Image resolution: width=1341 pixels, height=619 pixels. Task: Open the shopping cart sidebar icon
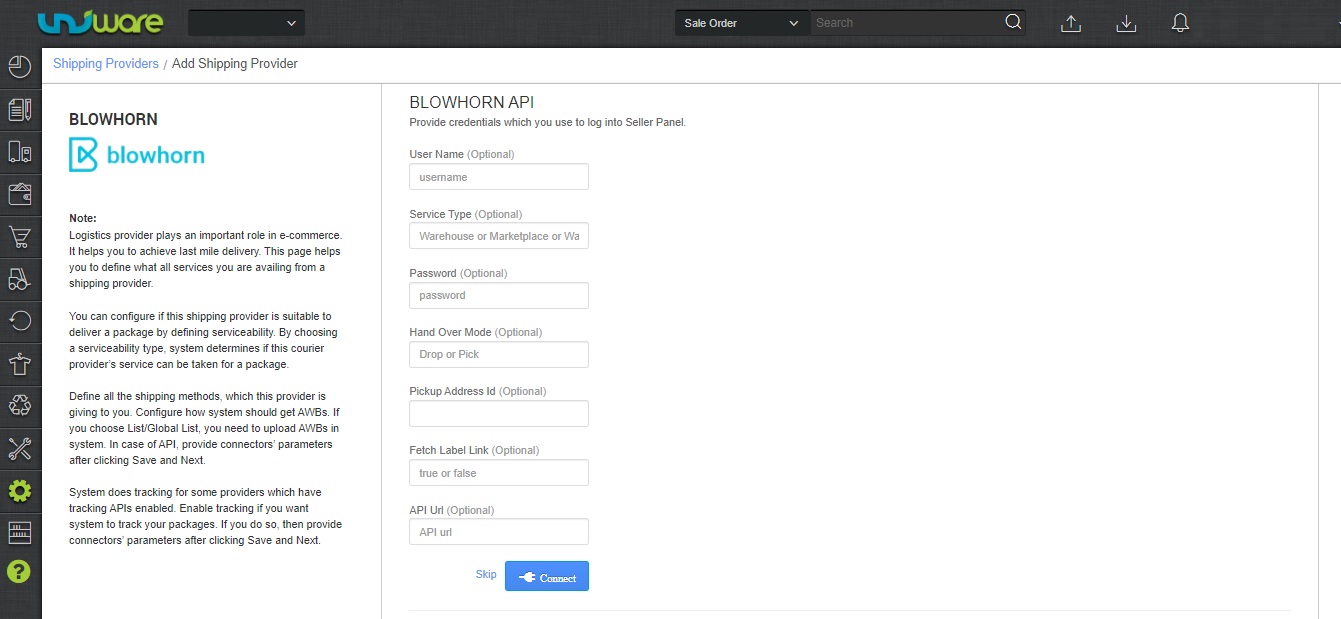[x=20, y=237]
